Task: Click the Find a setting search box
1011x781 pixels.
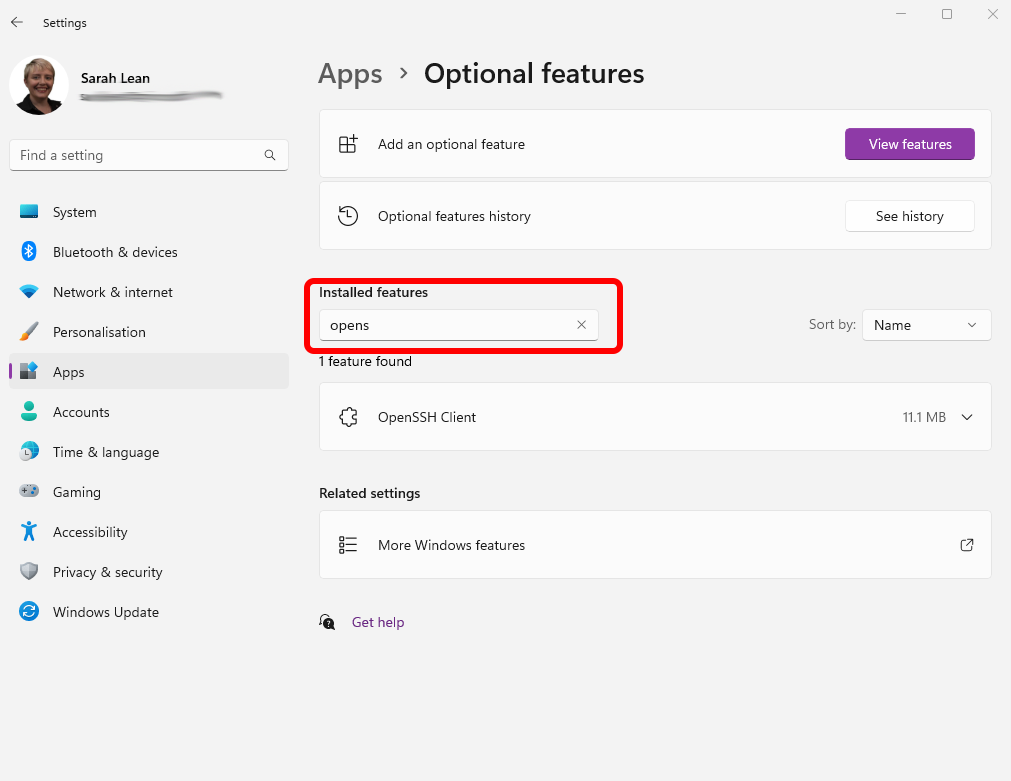Action: [148, 155]
